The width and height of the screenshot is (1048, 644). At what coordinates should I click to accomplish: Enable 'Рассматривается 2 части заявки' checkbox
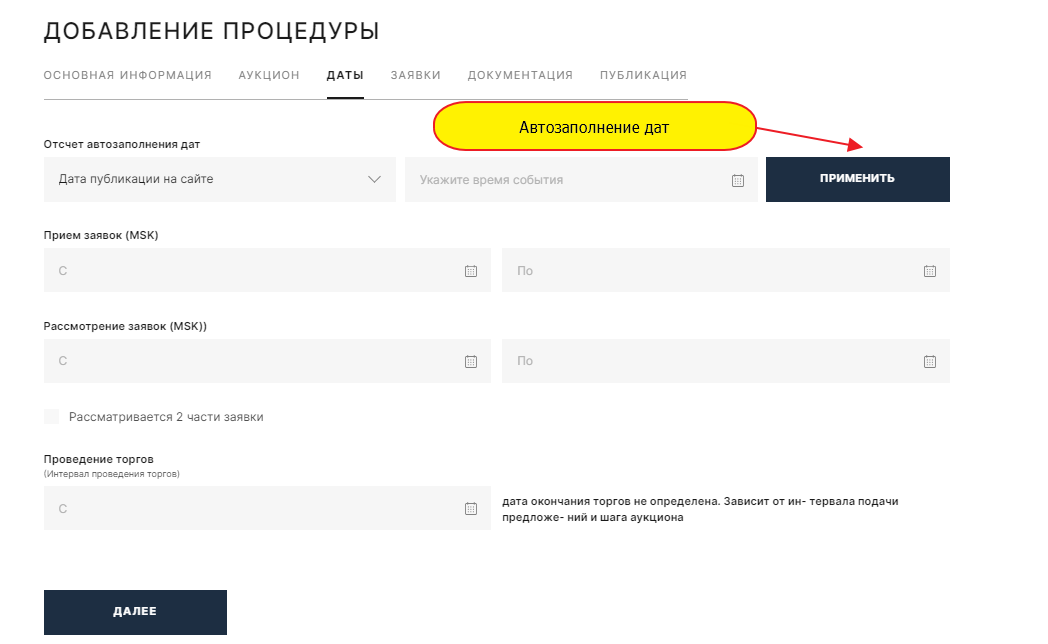coord(52,417)
